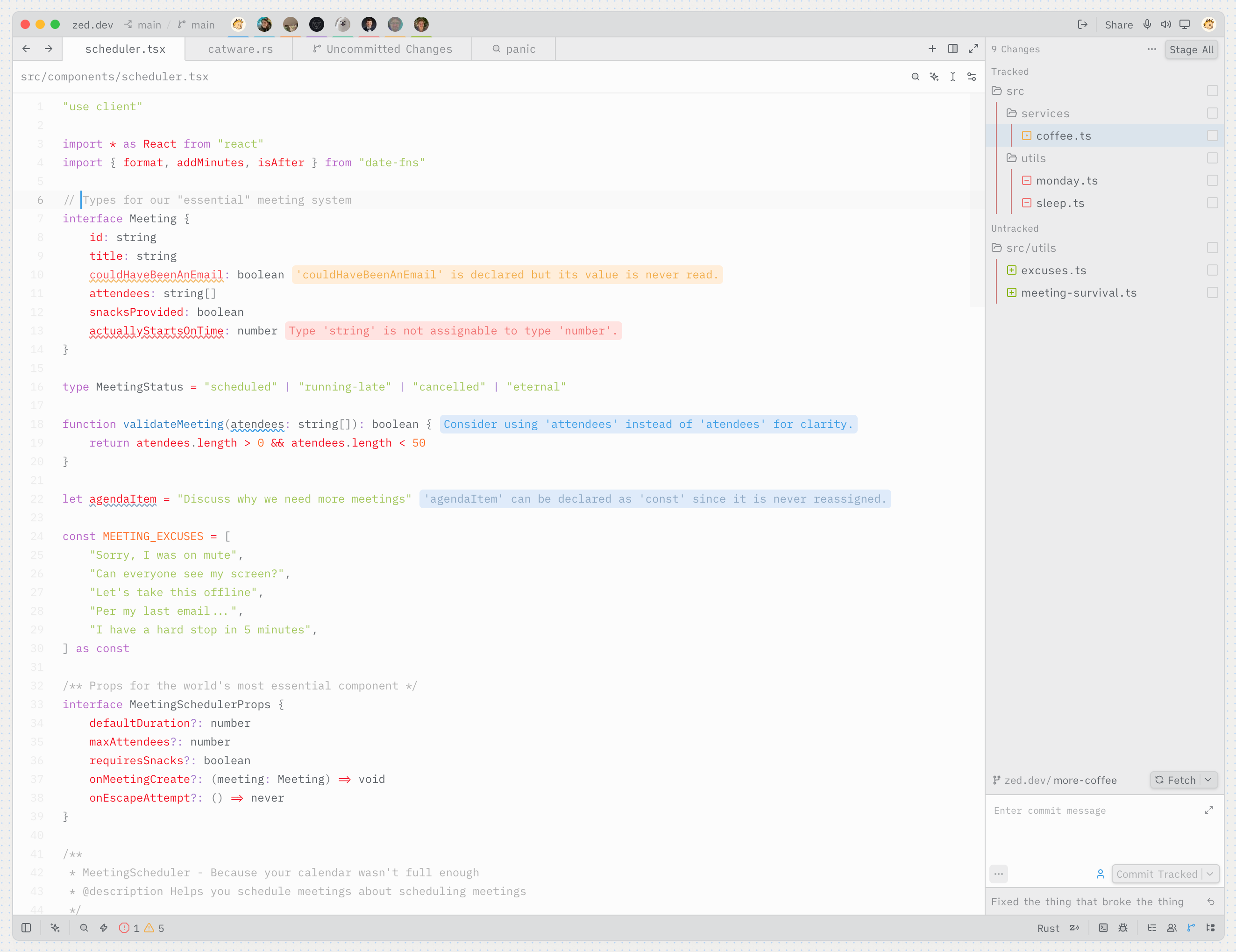The width and height of the screenshot is (1236, 952).
Task: Check the box next to excuses.ts
Action: pyautogui.click(x=1212, y=270)
